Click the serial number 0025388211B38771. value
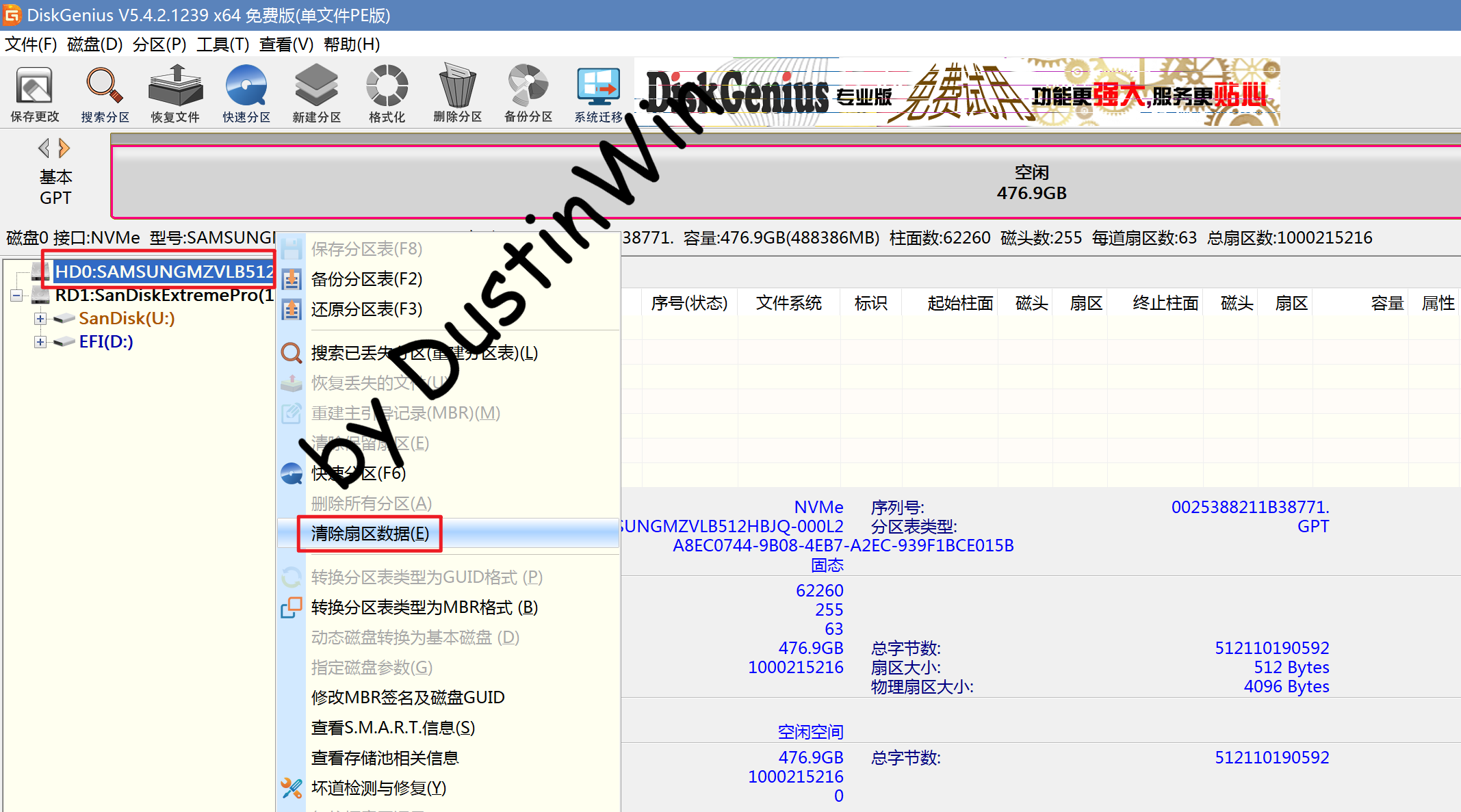This screenshot has height=812, width=1461. click(x=1250, y=508)
